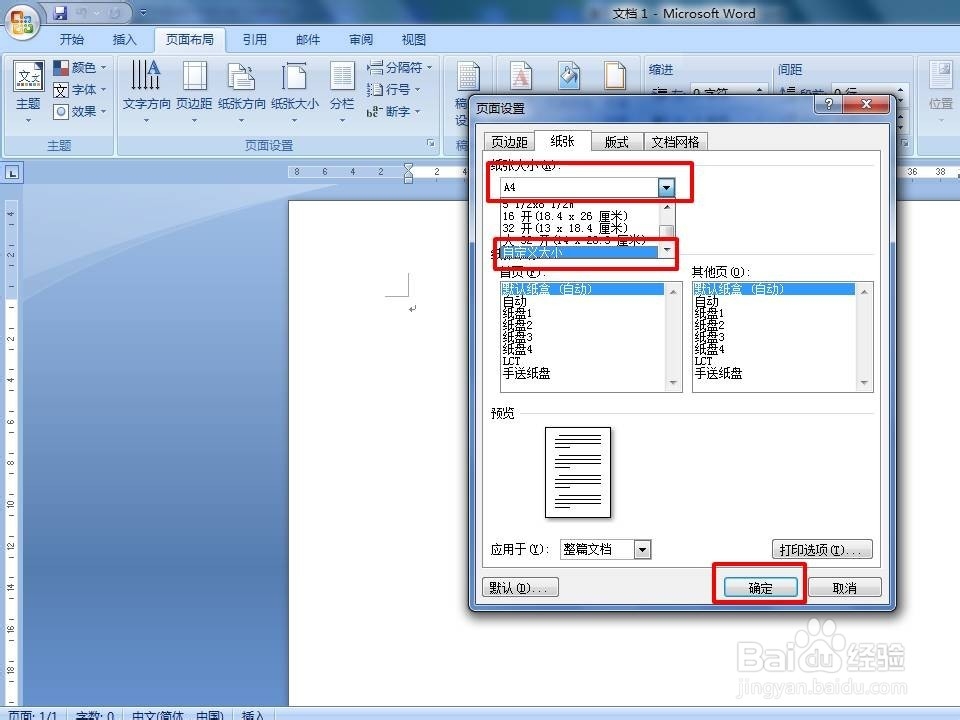Open the 应用于 apply-to dropdown
The height and width of the screenshot is (720, 960).
click(x=643, y=549)
